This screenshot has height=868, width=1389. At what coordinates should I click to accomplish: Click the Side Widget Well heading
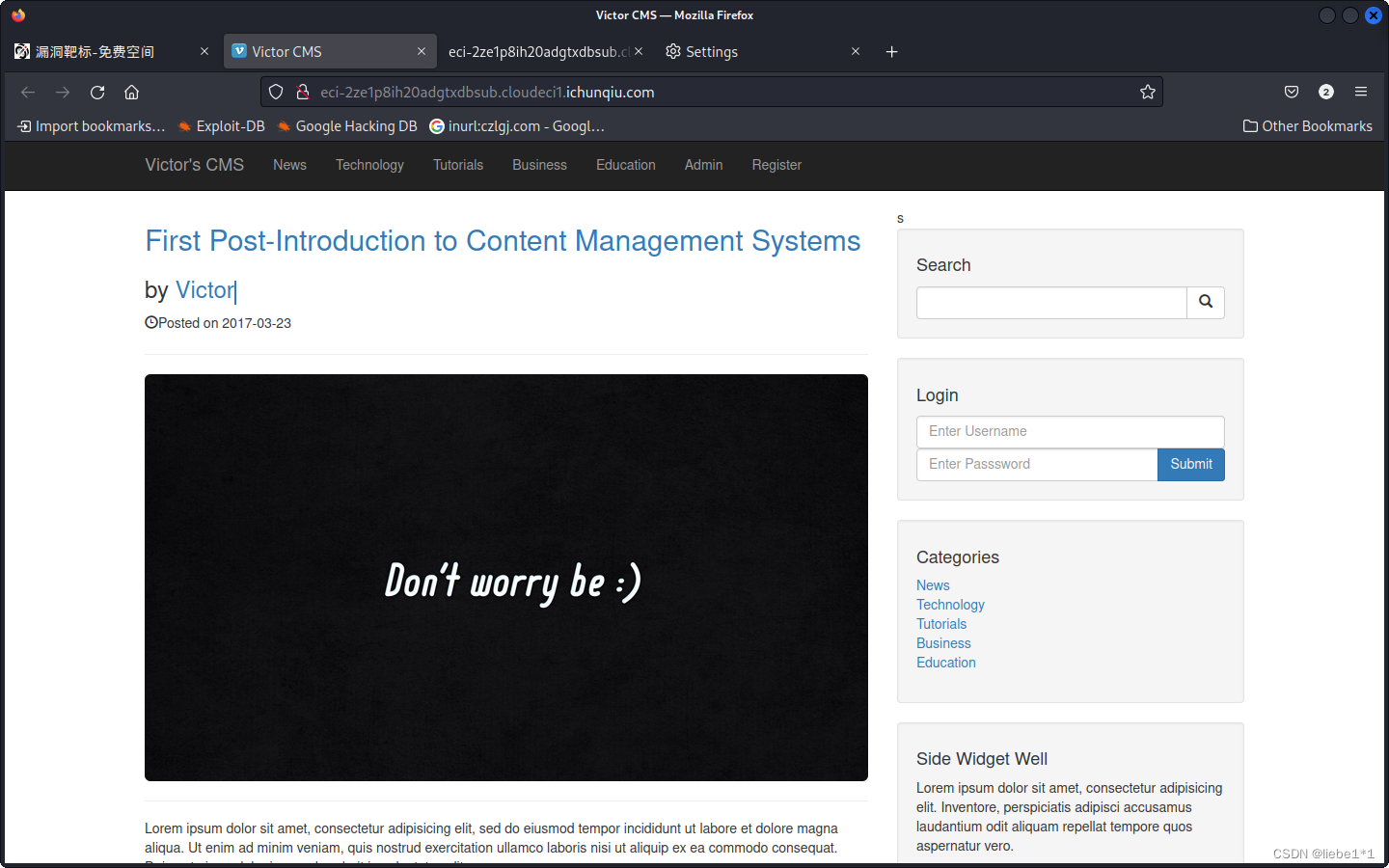(x=982, y=759)
